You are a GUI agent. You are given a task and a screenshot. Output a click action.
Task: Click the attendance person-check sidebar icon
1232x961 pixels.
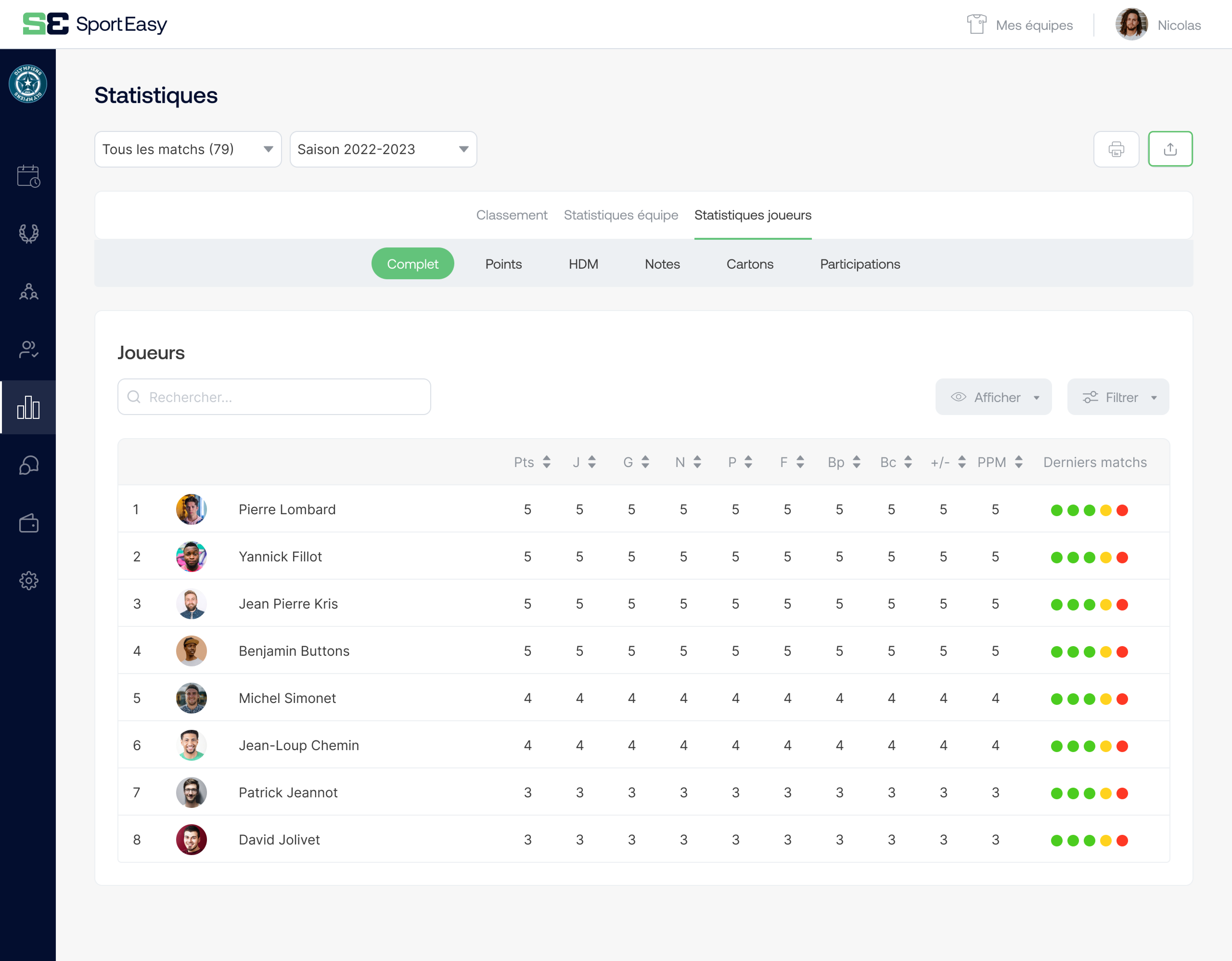(28, 349)
